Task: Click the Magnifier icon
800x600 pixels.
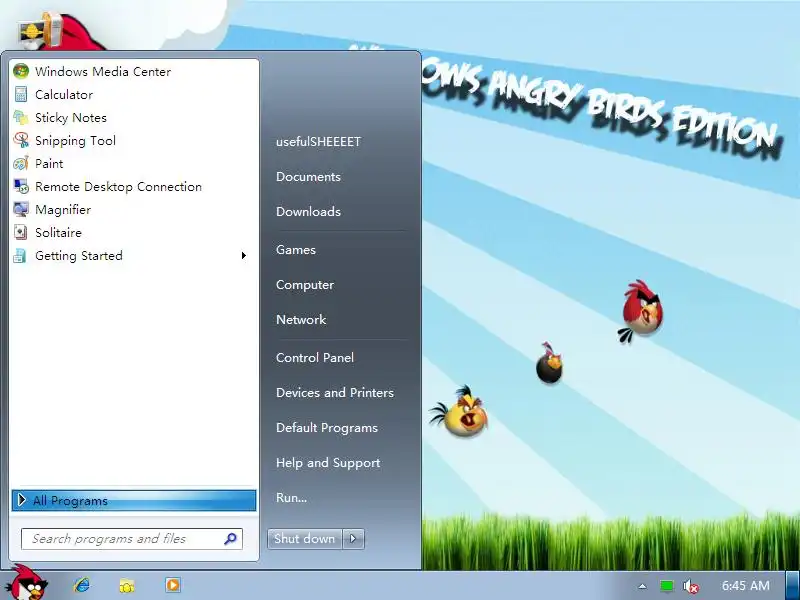Action: (21, 209)
